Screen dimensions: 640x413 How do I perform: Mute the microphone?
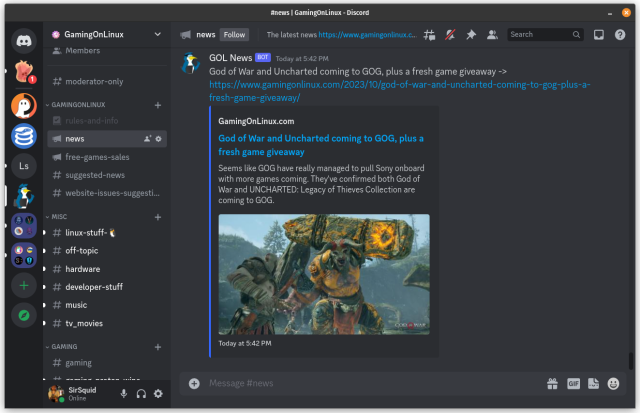pos(124,393)
